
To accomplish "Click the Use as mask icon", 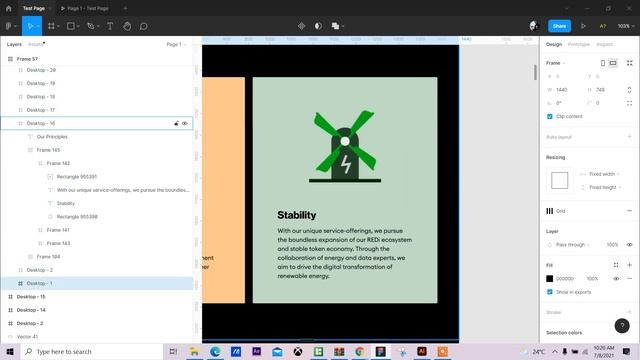I will pos(318,26).
